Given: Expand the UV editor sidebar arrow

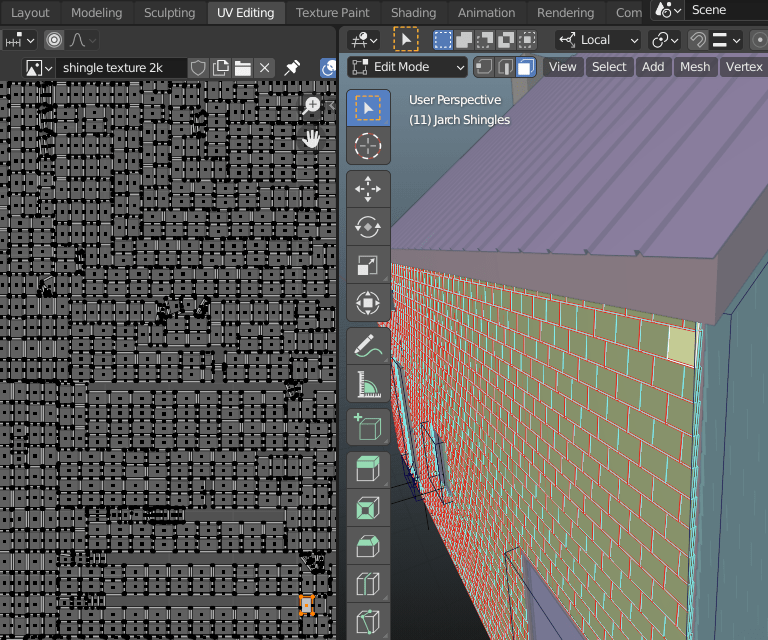Looking at the screenshot, I should pyautogui.click(x=332, y=105).
